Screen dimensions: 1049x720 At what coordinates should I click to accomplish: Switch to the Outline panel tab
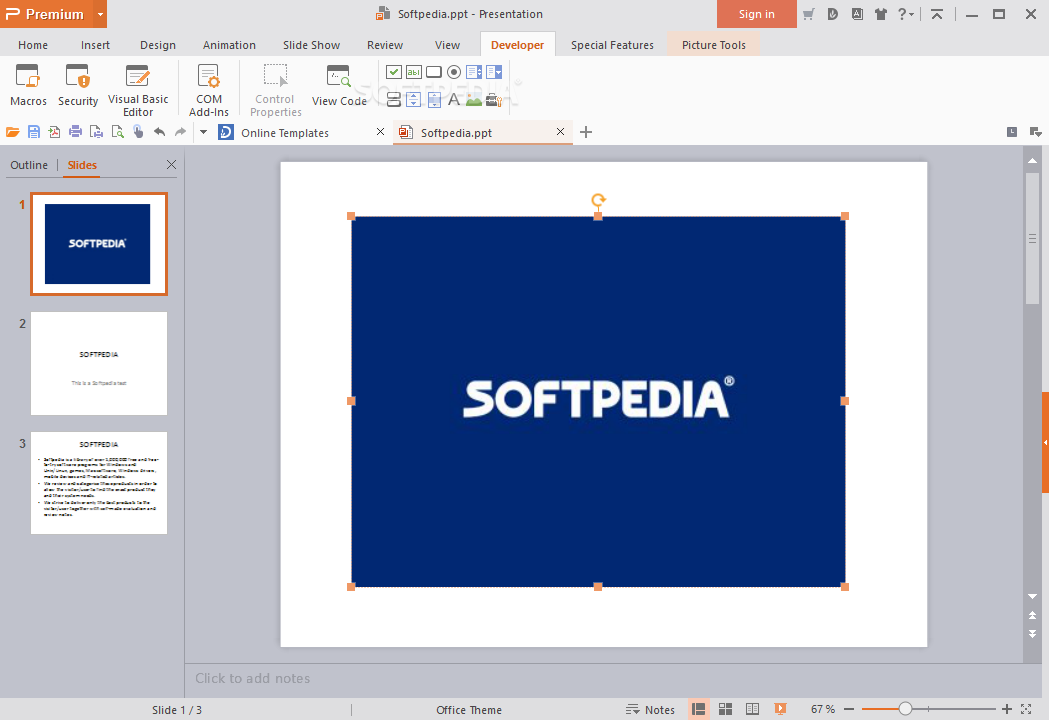(29, 165)
